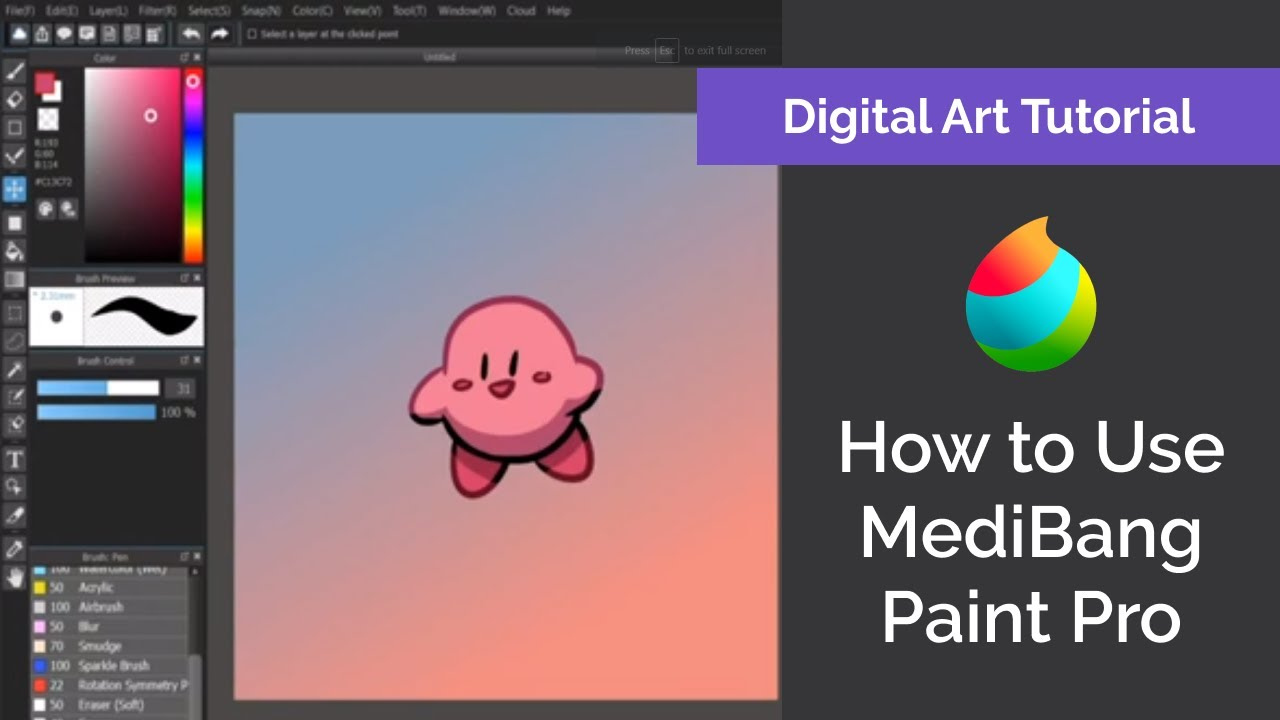Open the Layer menu

(x=107, y=11)
